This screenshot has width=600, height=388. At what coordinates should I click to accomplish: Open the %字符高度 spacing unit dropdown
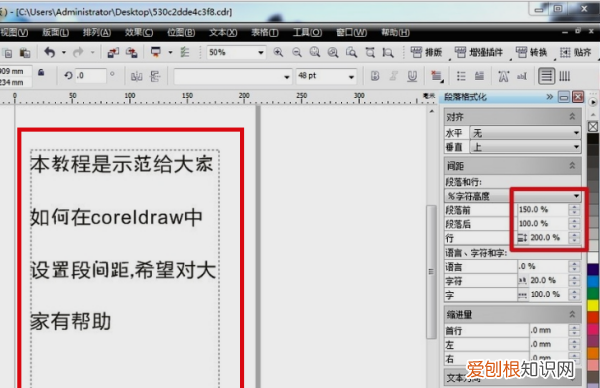point(513,196)
